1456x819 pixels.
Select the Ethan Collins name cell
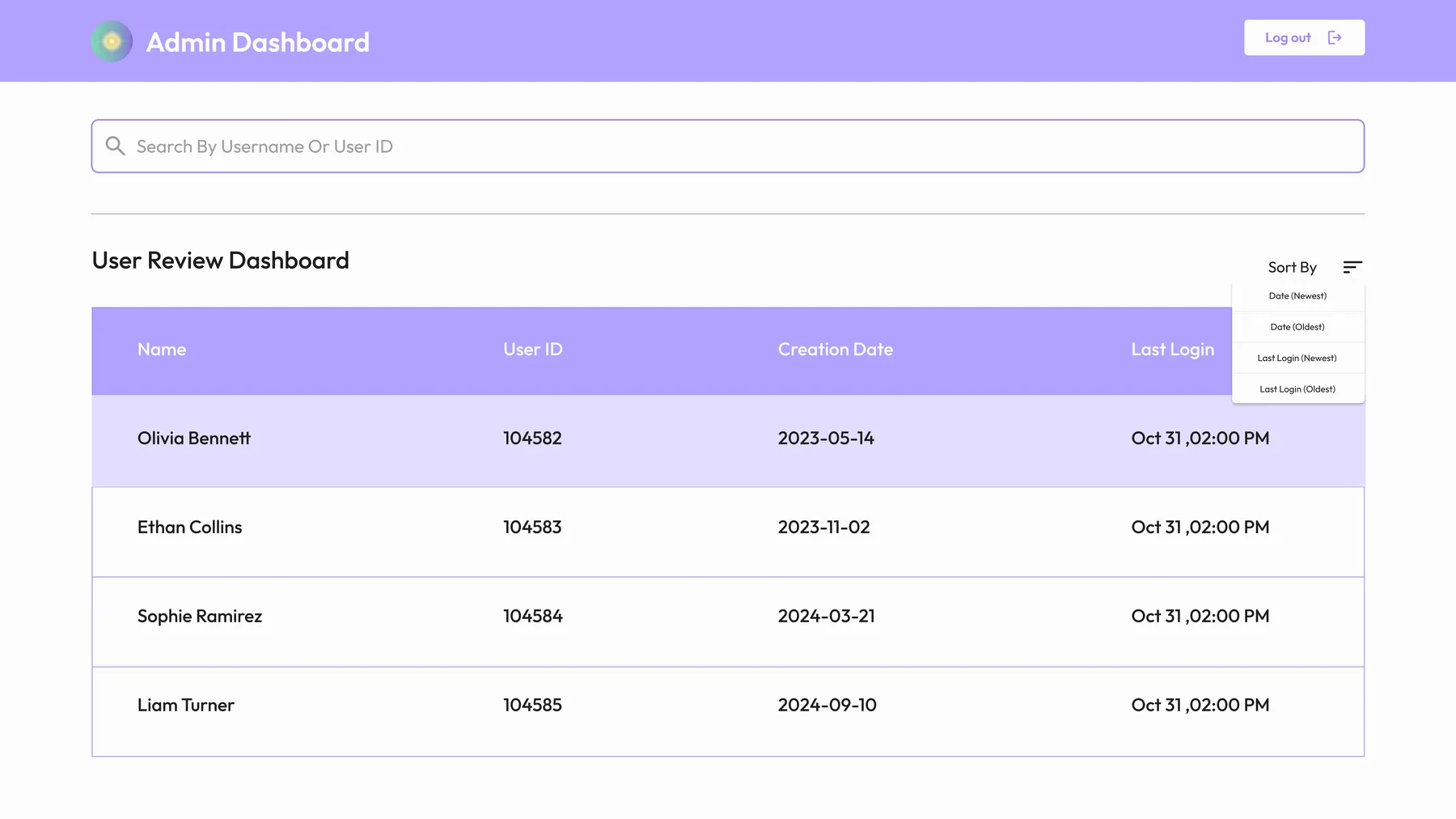point(190,527)
